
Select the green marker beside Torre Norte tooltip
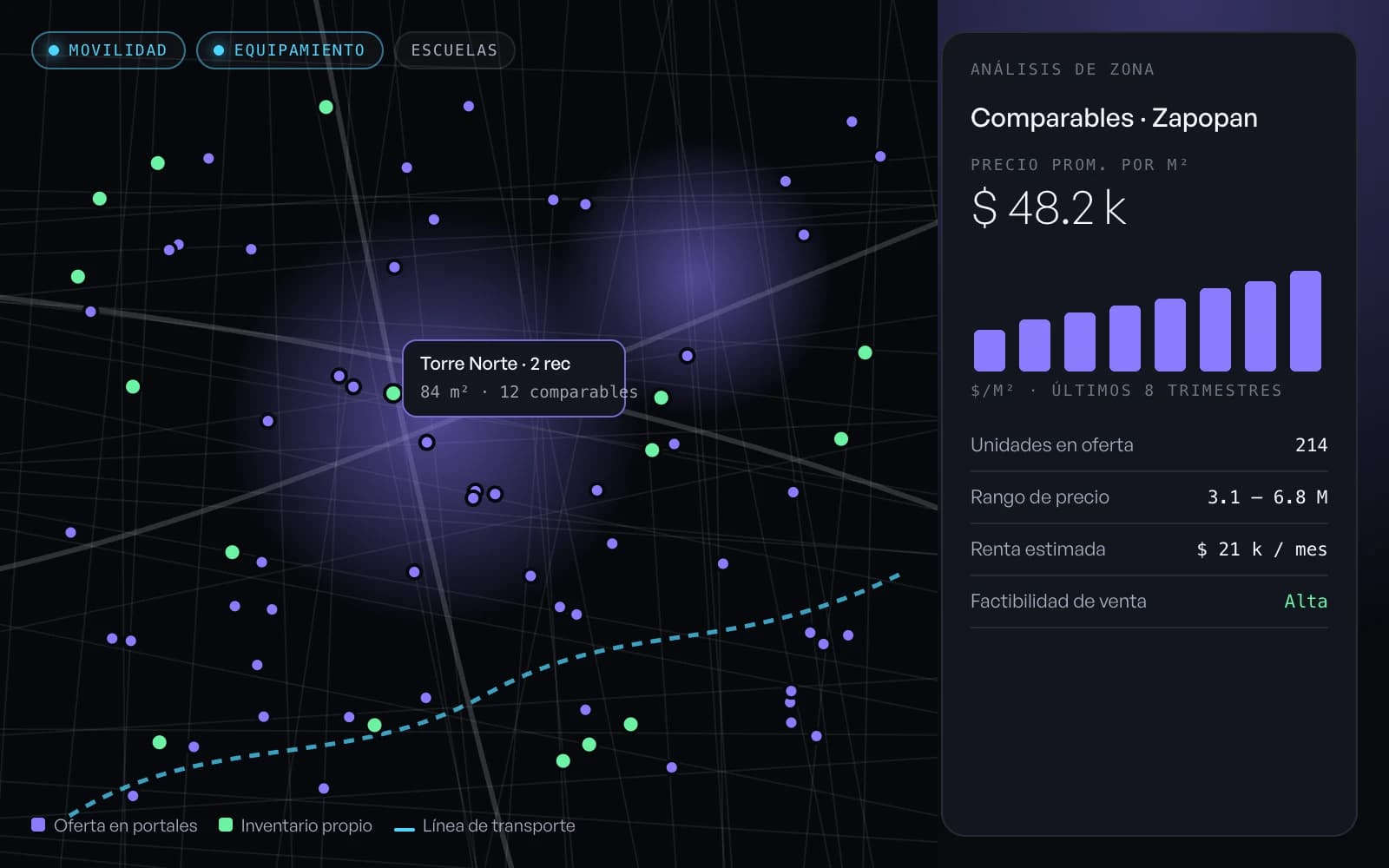[x=393, y=393]
